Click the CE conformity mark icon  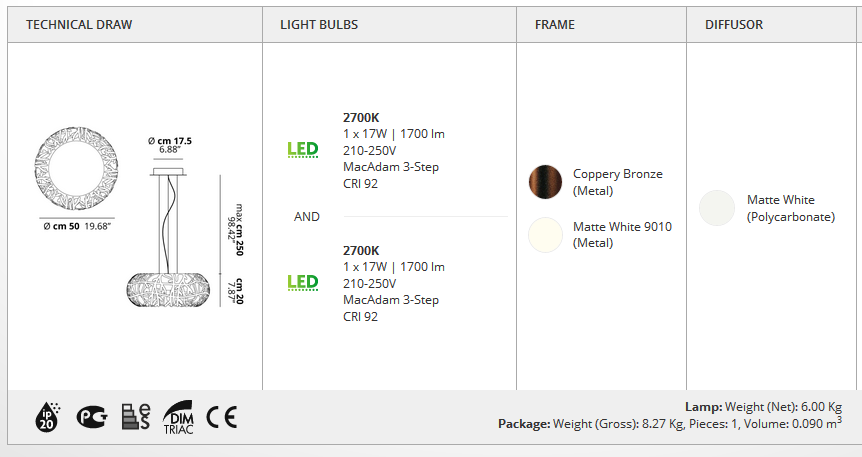222,417
